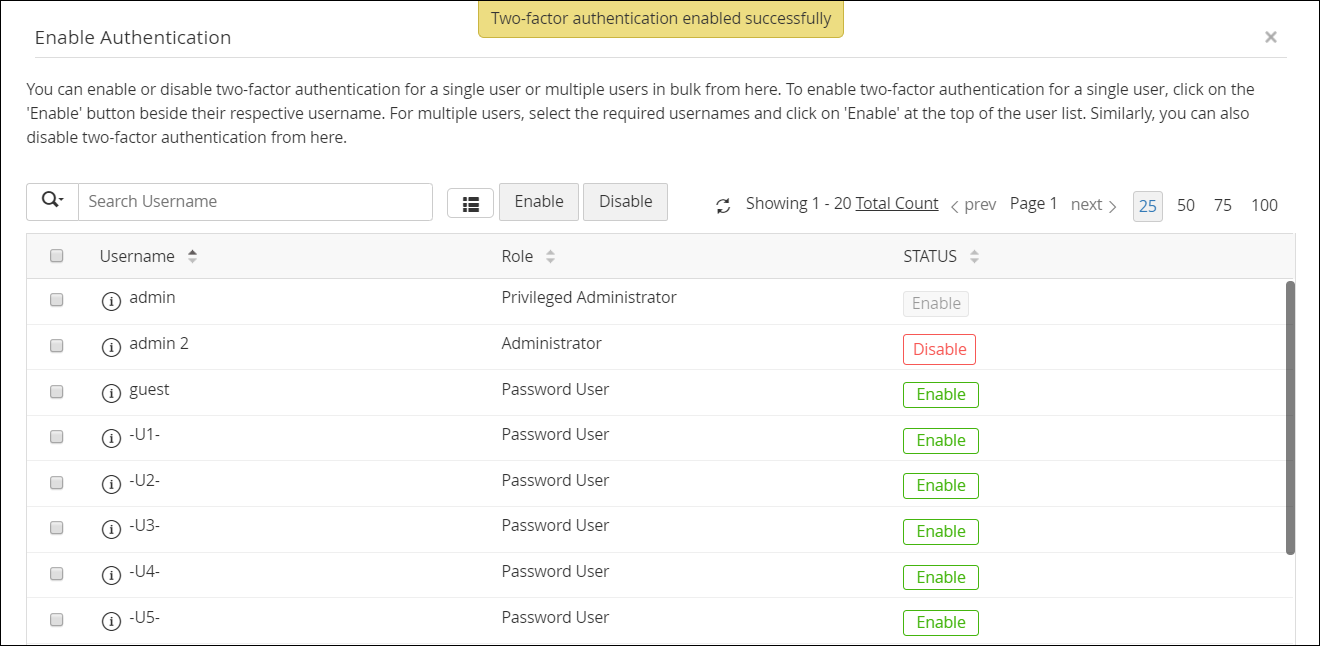This screenshot has width=1320, height=646.
Task: Click the info icon beside guest
Action: 112,393
